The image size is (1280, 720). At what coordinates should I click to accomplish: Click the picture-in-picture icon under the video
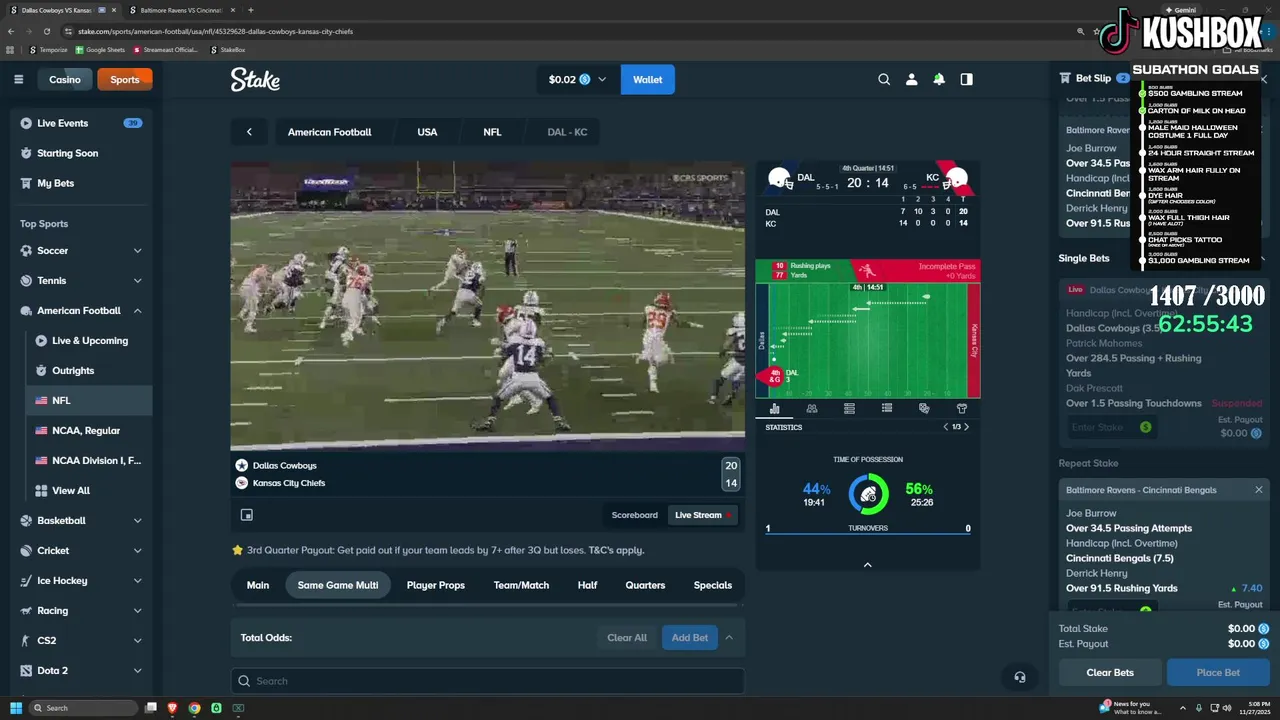pos(247,515)
